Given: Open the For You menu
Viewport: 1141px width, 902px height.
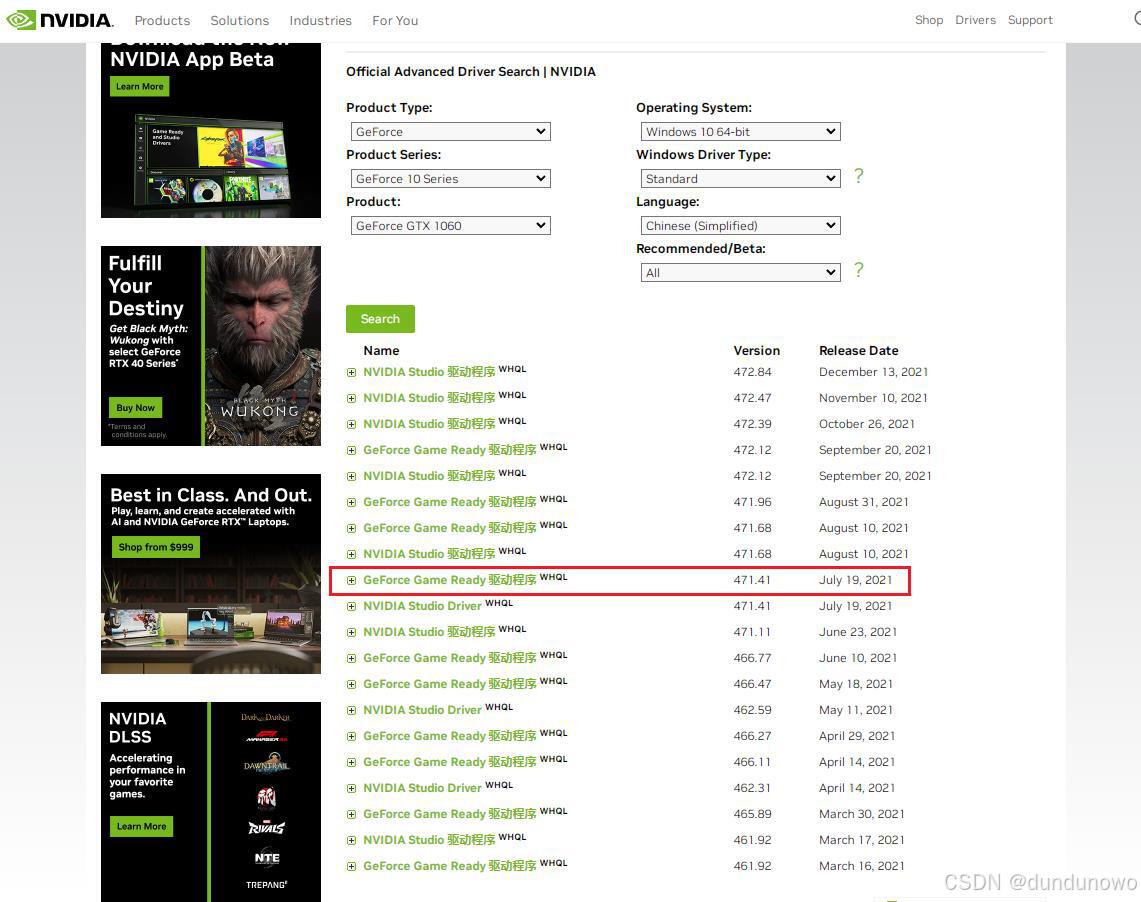Looking at the screenshot, I should 395,20.
